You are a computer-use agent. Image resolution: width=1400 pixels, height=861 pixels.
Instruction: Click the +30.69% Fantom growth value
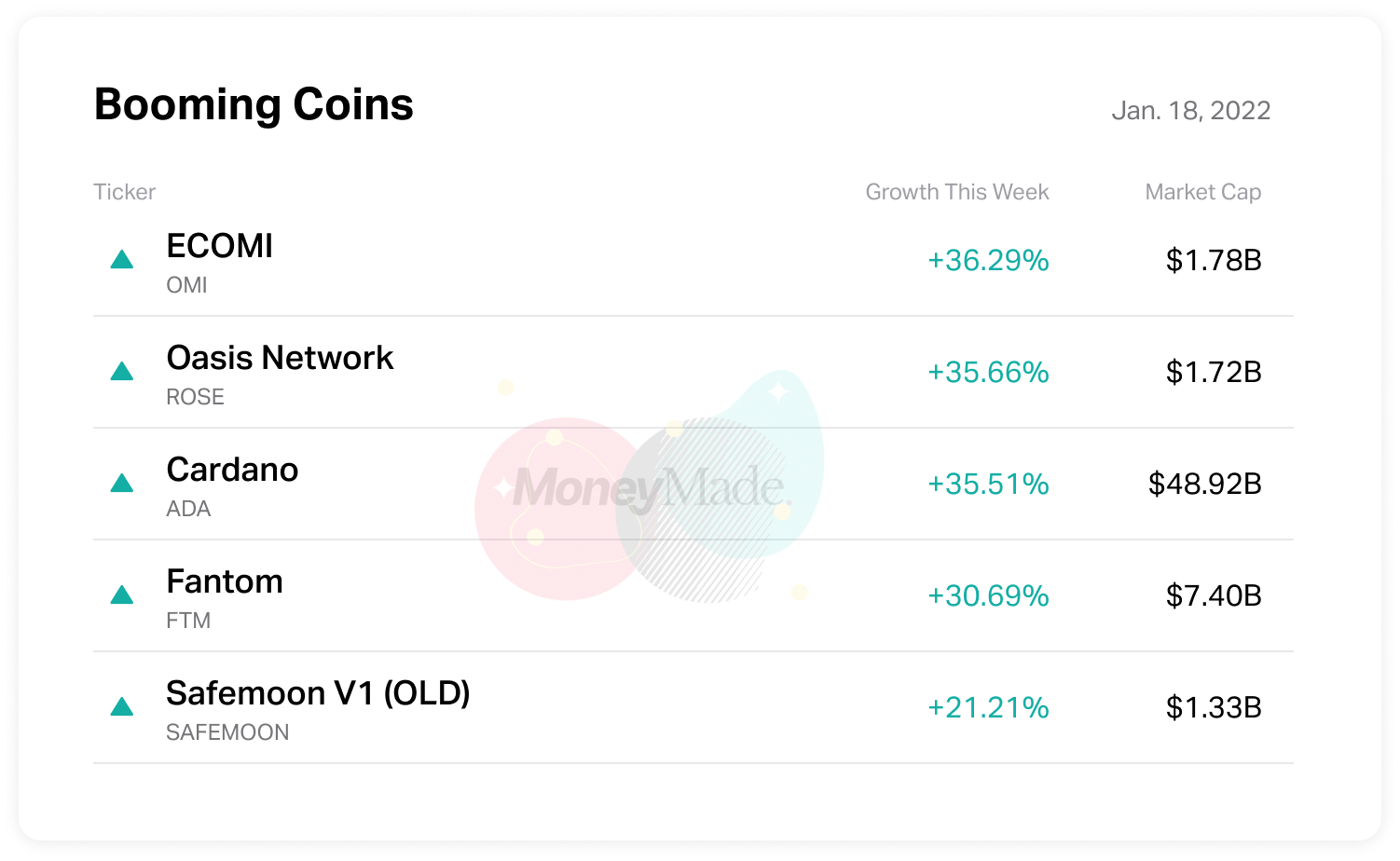[988, 595]
